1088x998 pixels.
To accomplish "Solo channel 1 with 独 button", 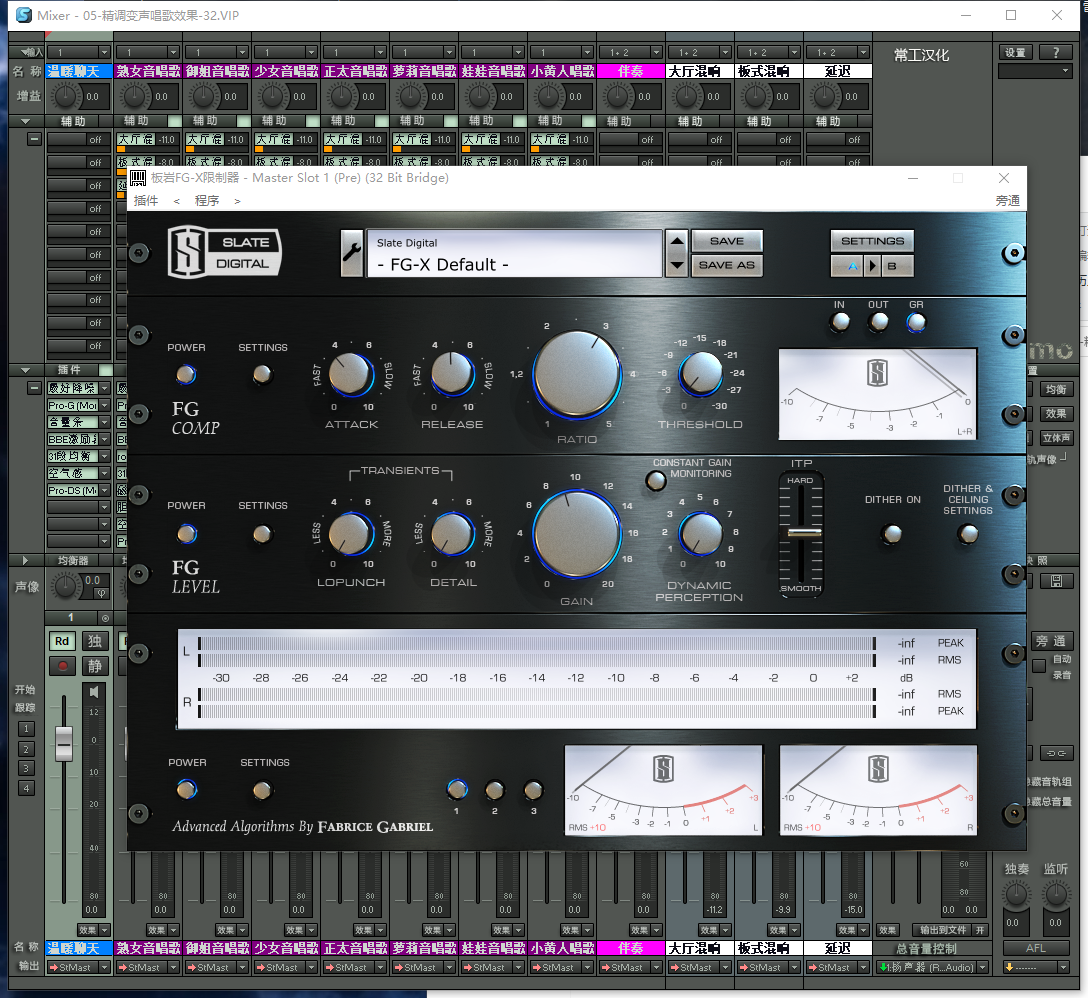I will pos(95,641).
